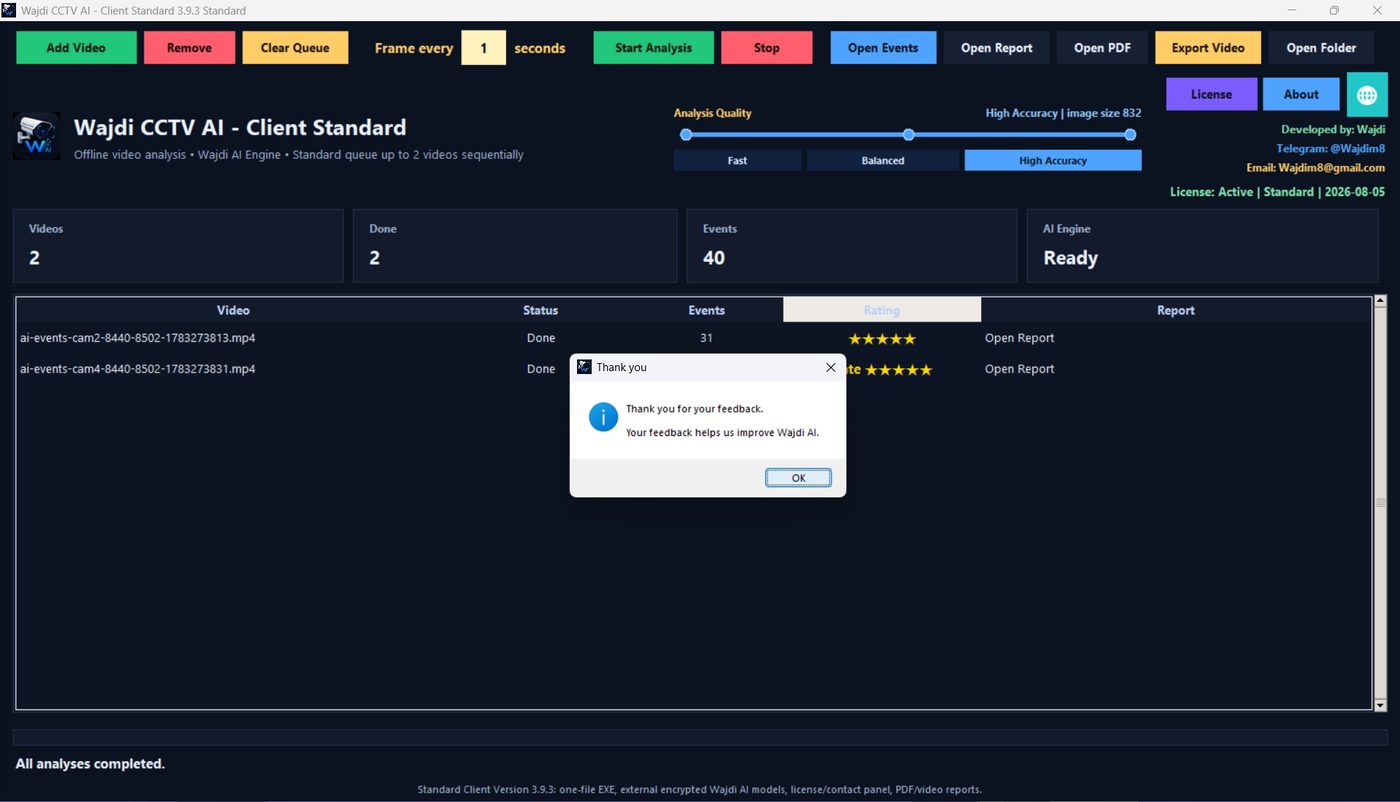Click the Video column header

click(233, 310)
